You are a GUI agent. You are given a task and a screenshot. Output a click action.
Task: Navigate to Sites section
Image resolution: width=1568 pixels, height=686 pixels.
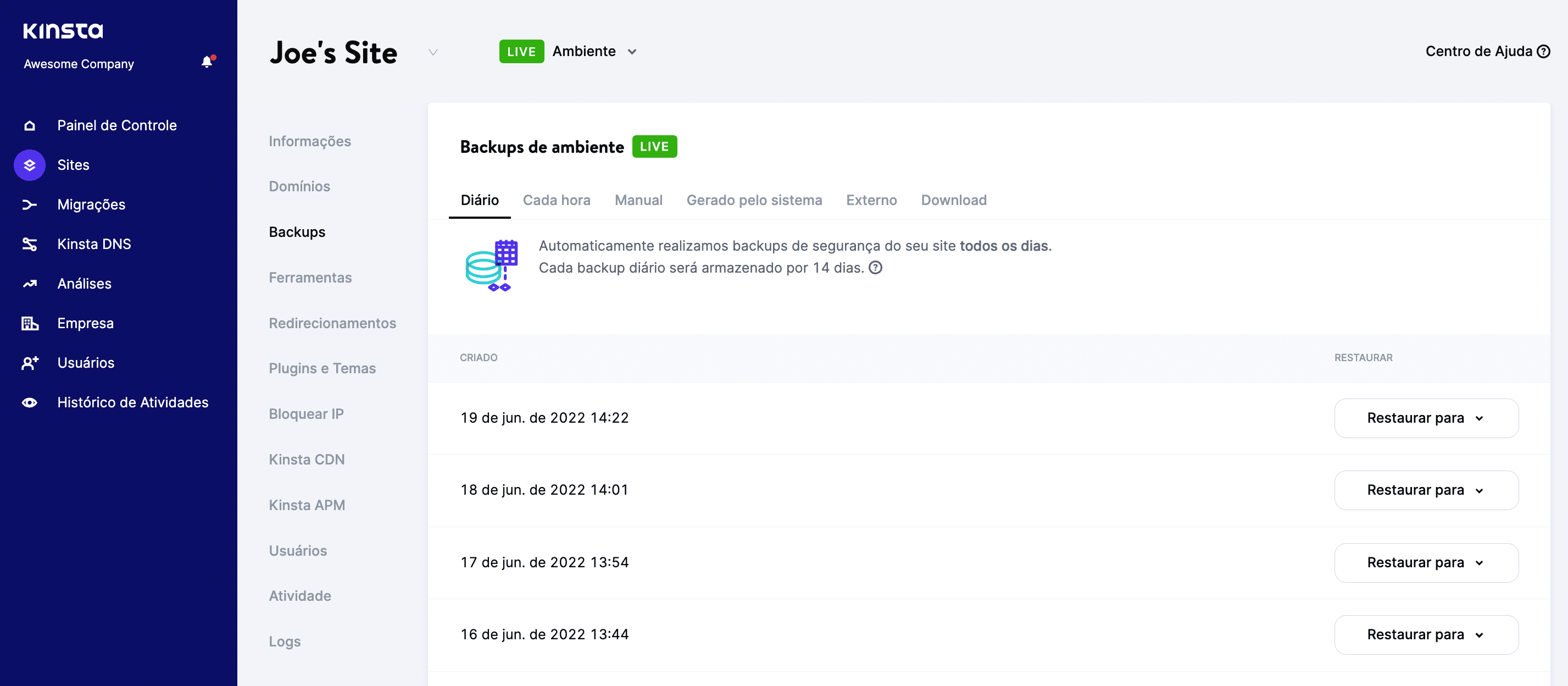pyautogui.click(x=73, y=164)
